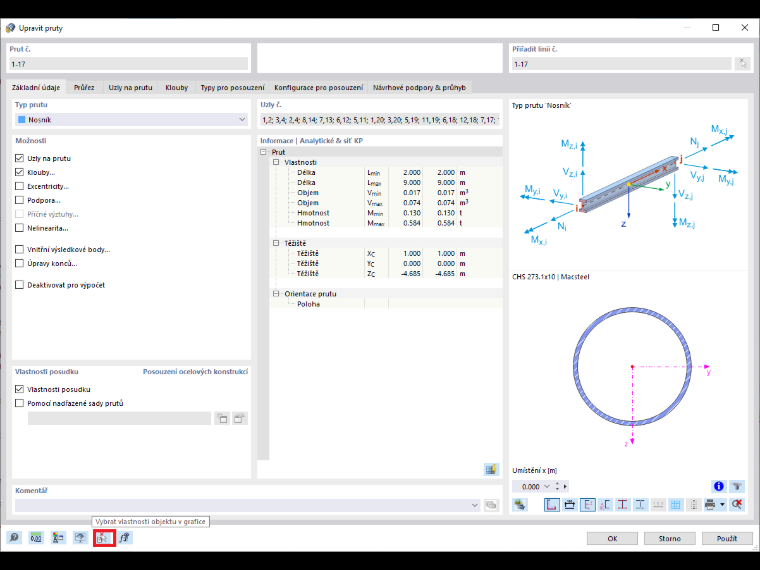The width and height of the screenshot is (760, 570).
Task: Check 'Pomocí nadřazené sady prutů'
Action: click(x=19, y=403)
